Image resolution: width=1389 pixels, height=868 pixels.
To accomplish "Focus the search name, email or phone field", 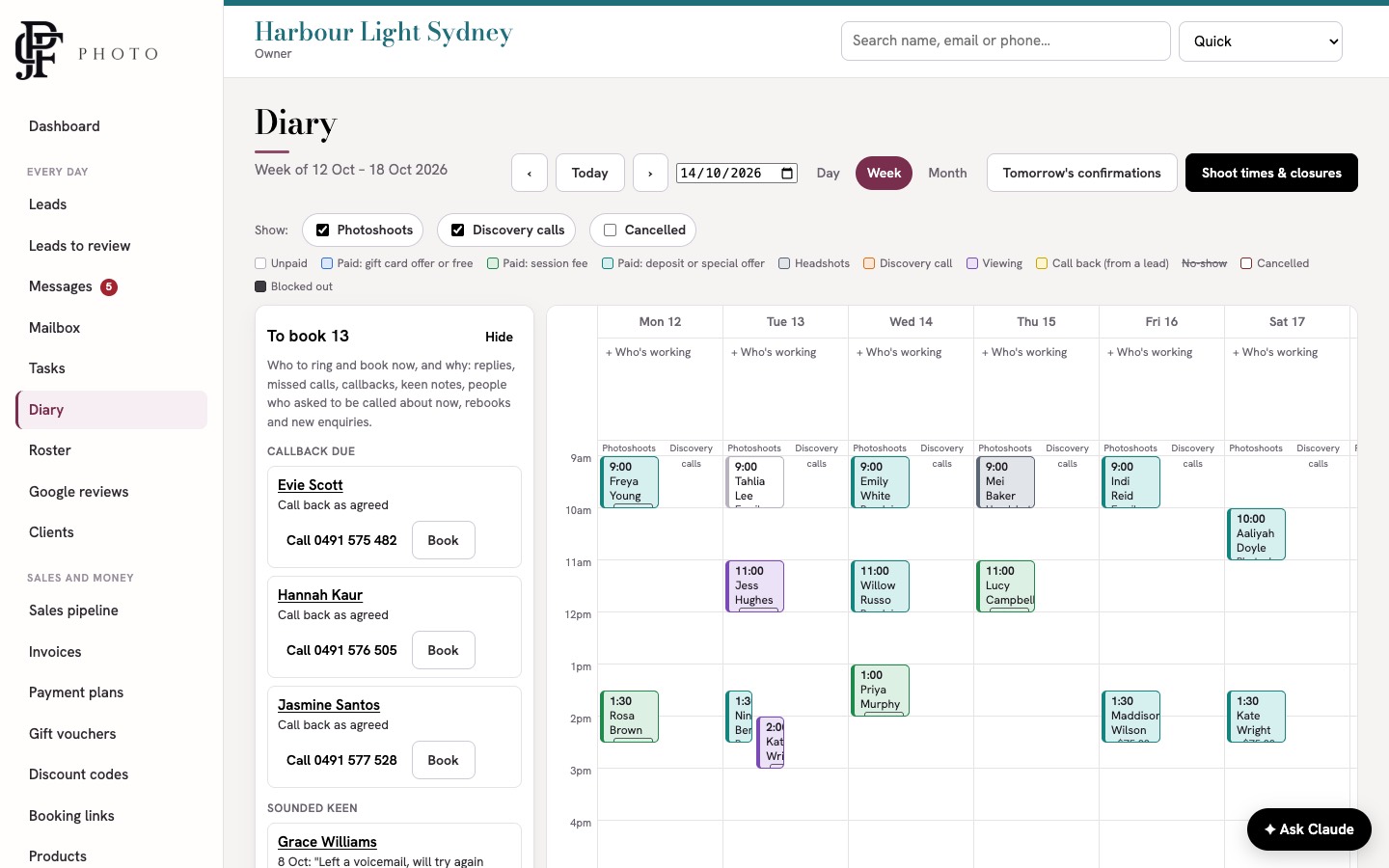I will pos(1005,41).
